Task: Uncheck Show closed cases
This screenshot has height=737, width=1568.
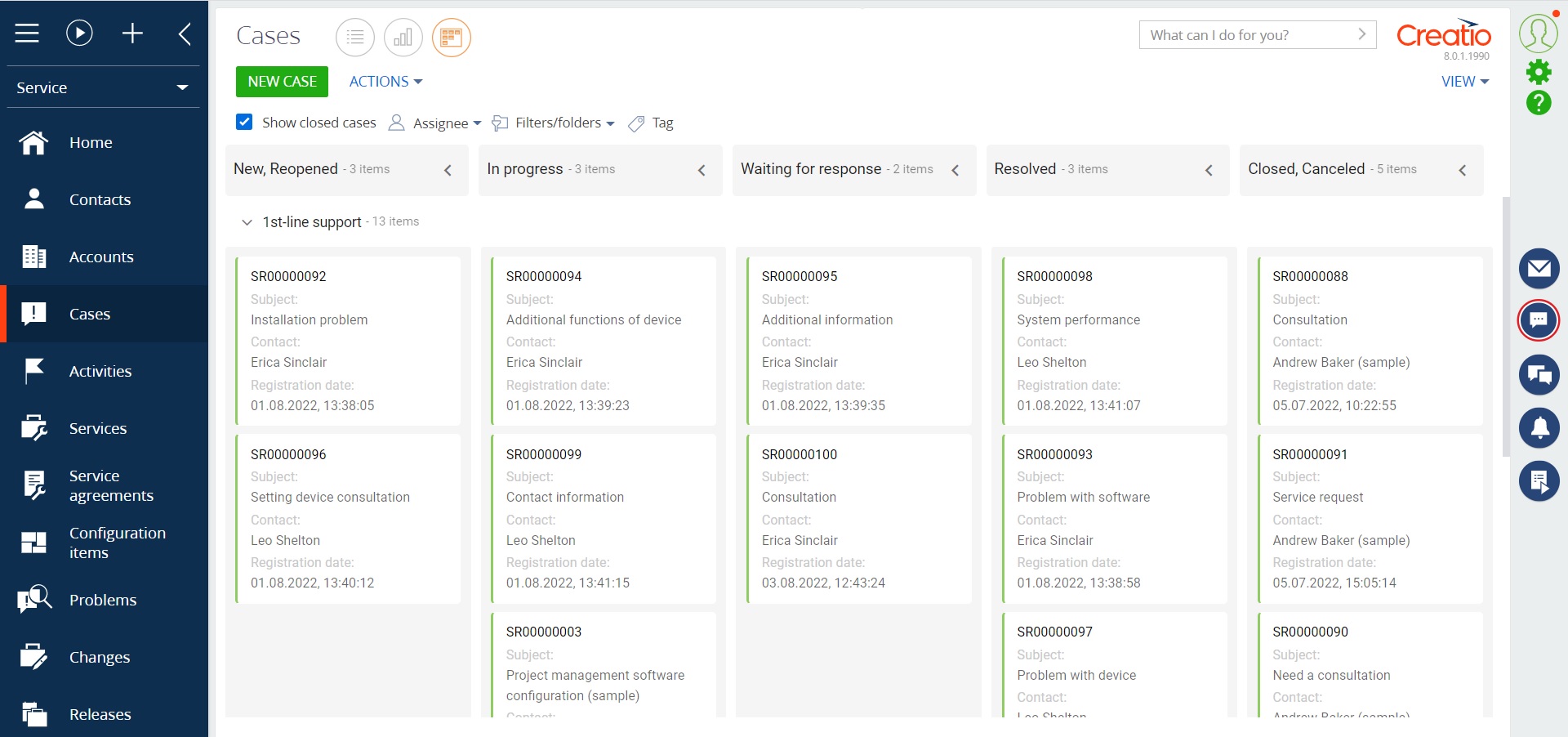Action: point(244,122)
